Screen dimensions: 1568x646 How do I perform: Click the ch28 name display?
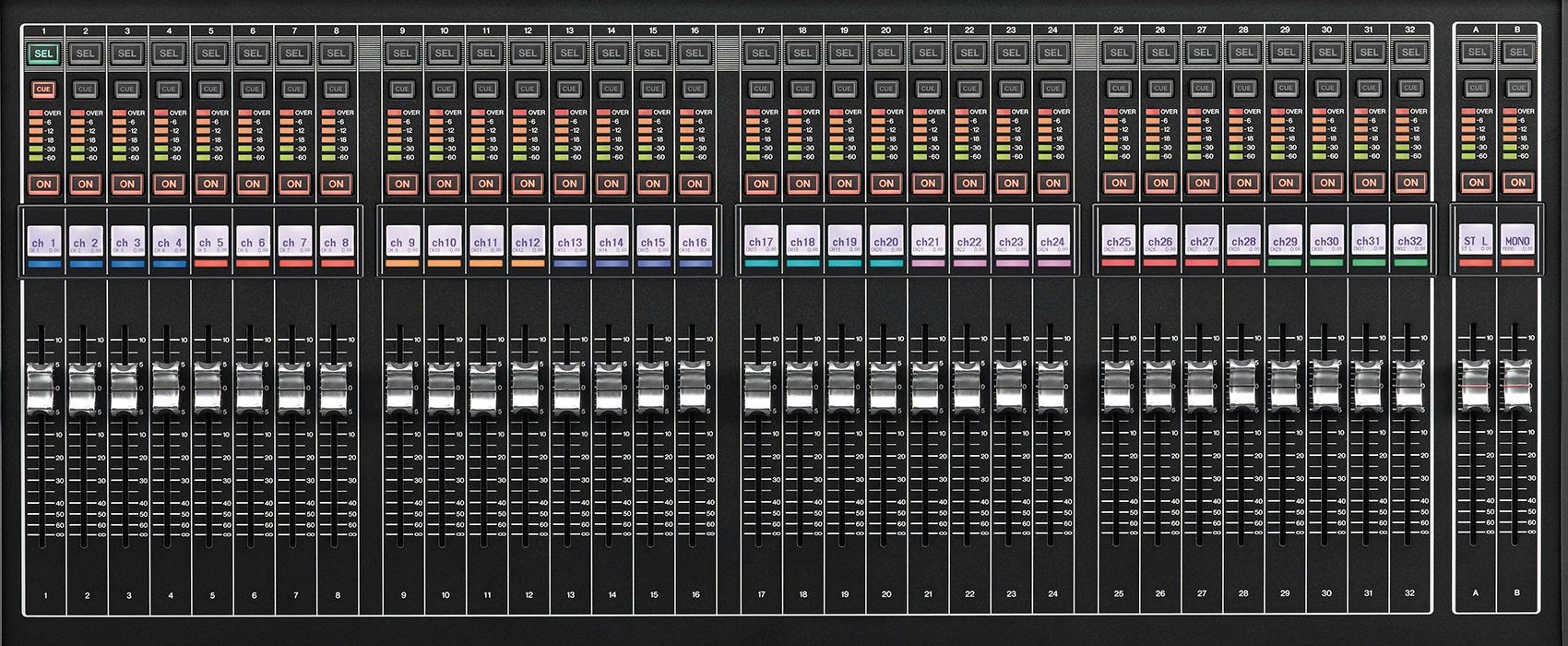1243,240
